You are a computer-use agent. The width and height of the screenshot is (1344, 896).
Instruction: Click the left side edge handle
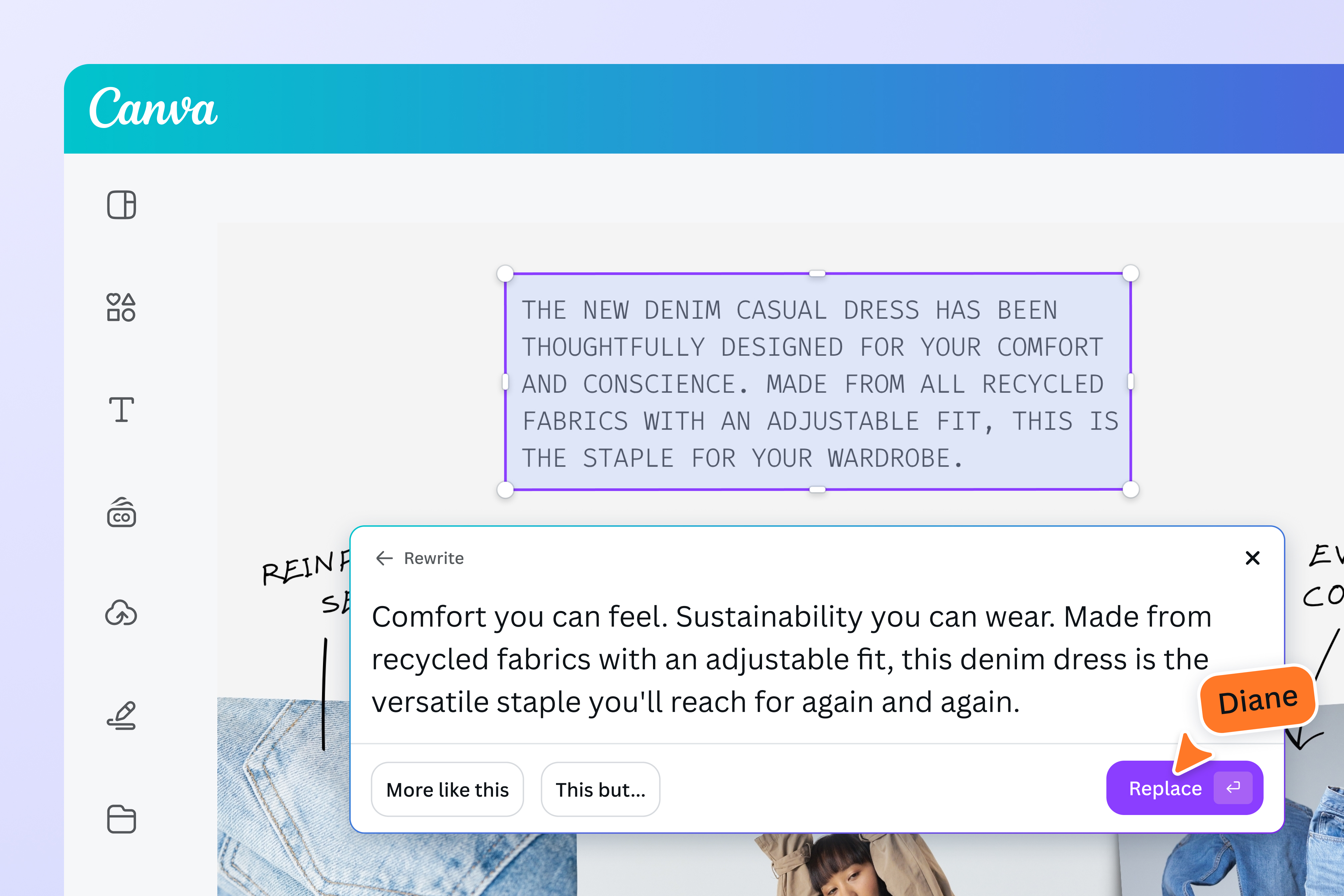pyautogui.click(x=505, y=382)
